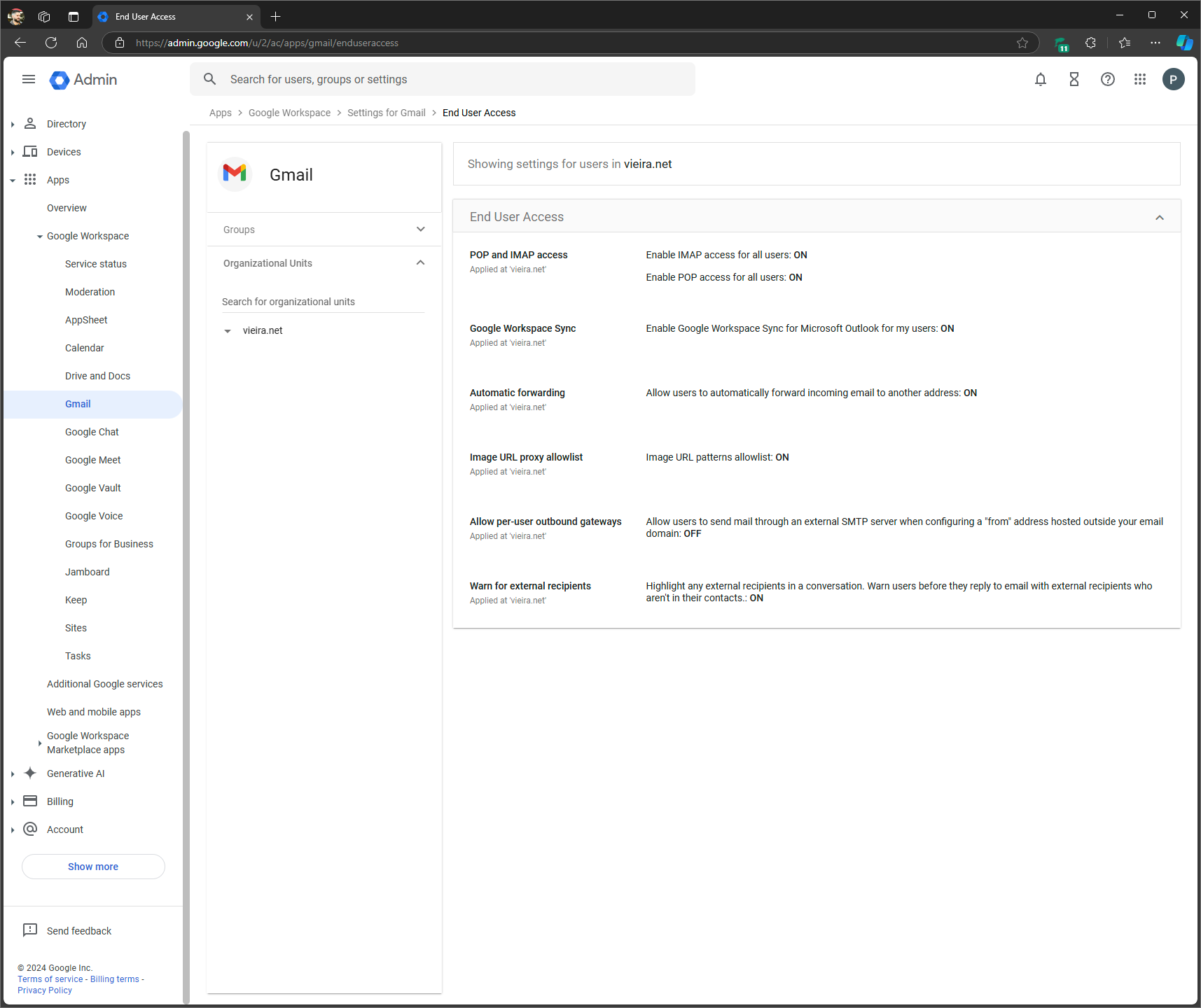The width and height of the screenshot is (1201, 1008).
Task: Expand the Generative AI section arrow
Action: [13, 774]
